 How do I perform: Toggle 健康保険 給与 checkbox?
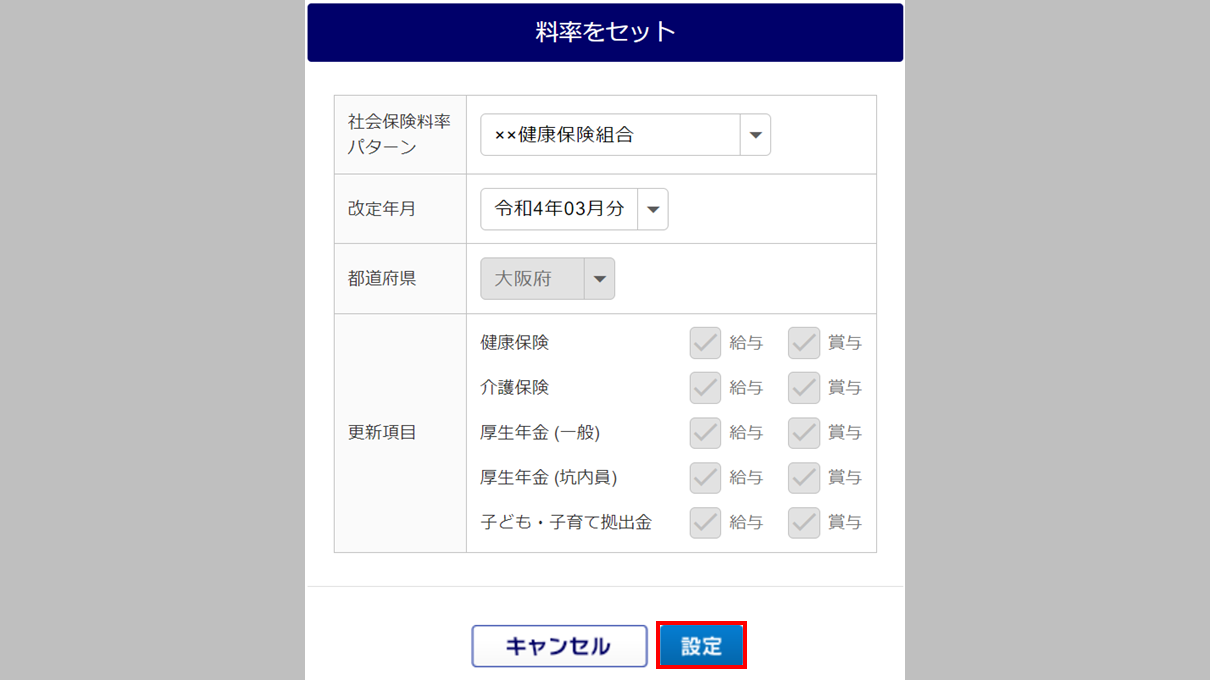point(706,343)
